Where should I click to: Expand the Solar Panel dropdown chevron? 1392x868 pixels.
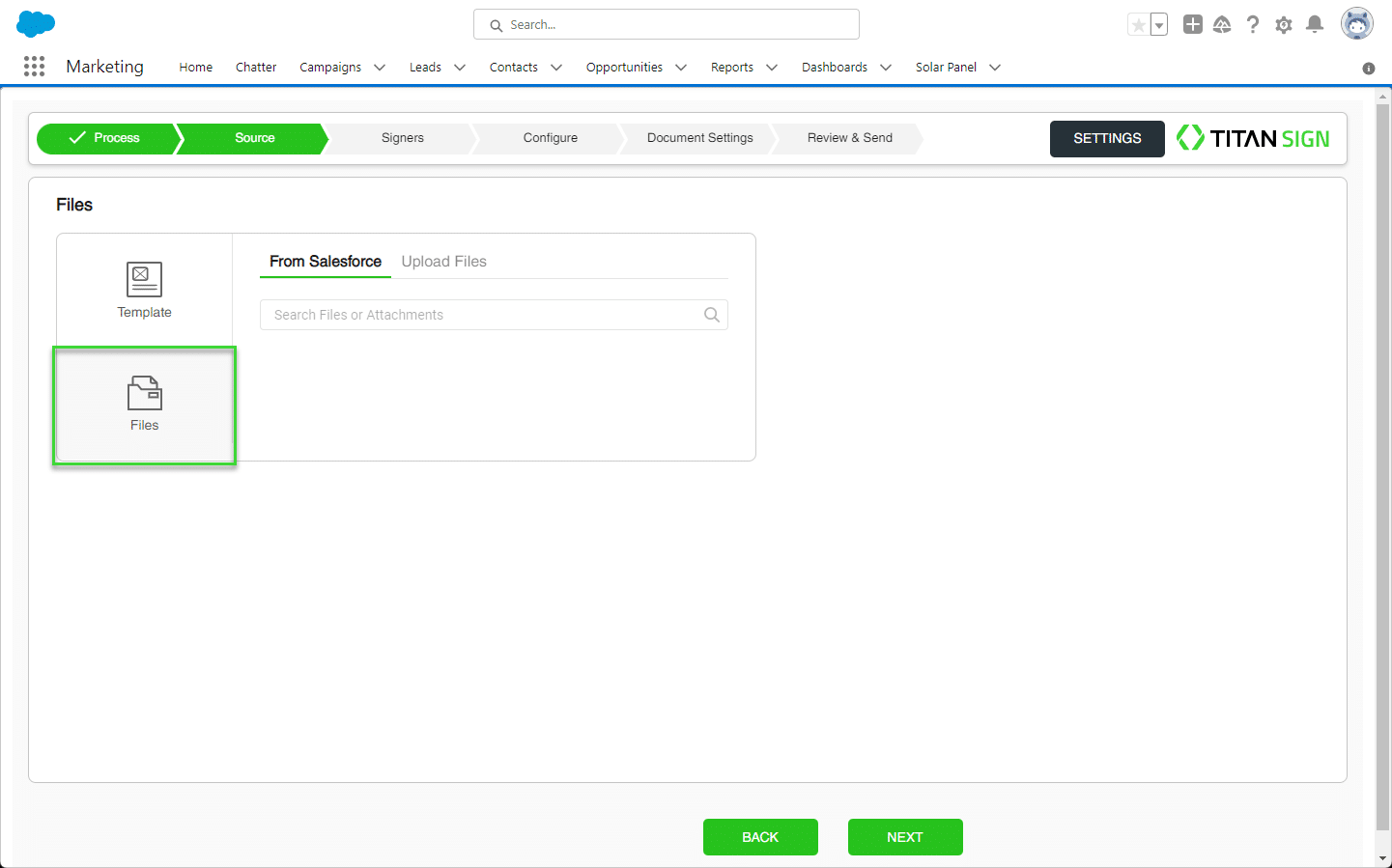click(995, 68)
